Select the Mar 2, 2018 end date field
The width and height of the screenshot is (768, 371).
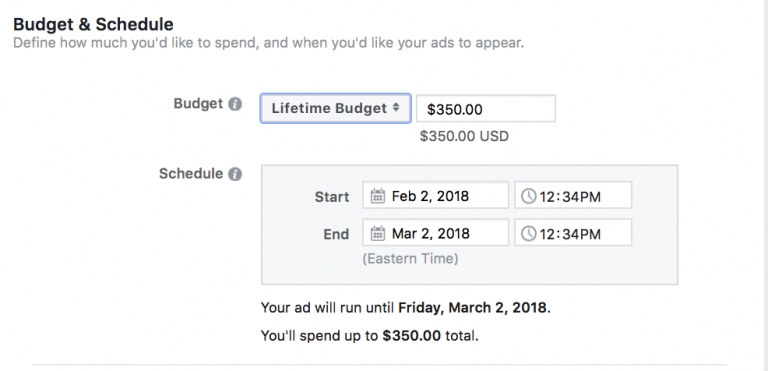435,232
